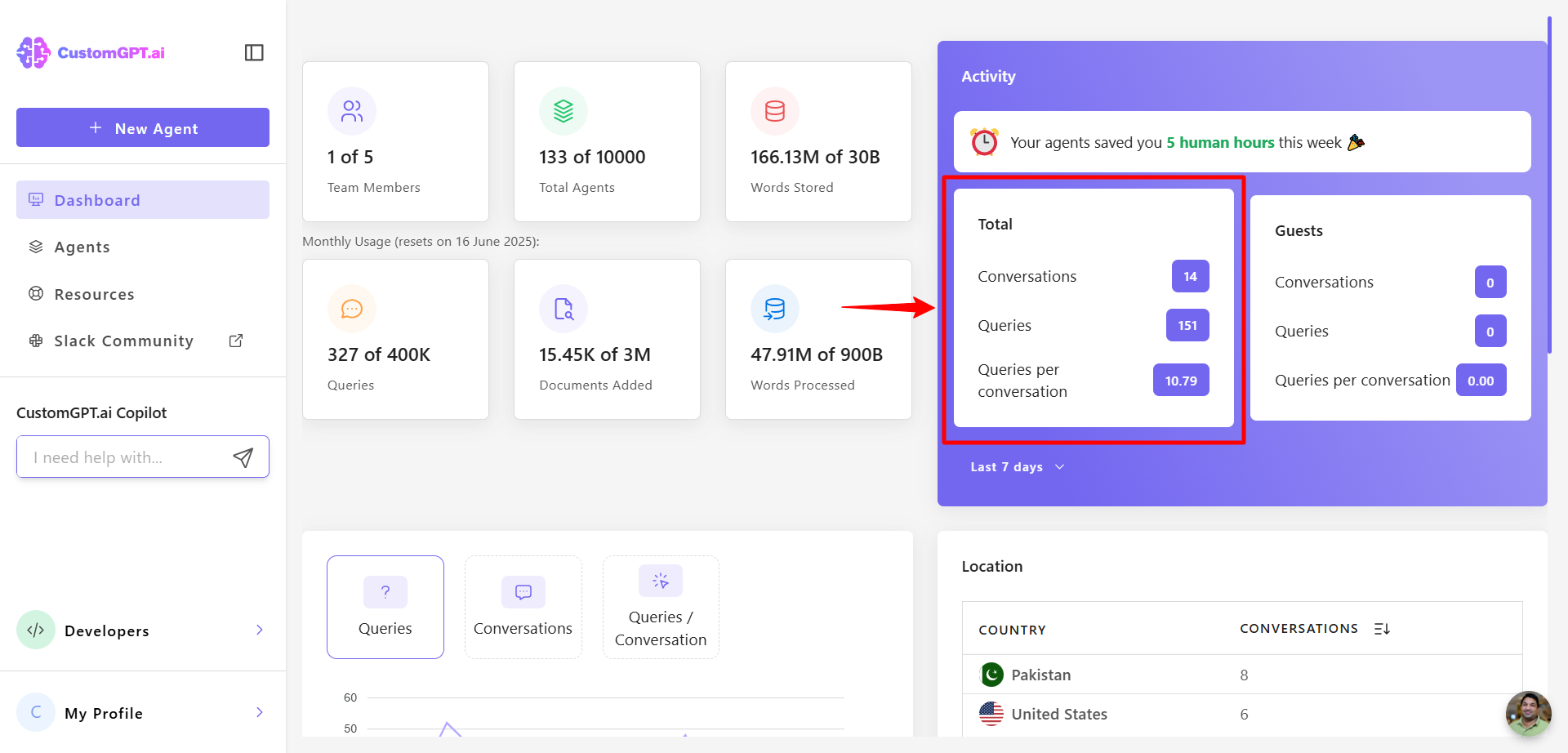1568x753 pixels.
Task: Click Words Stored database icon
Action: click(x=775, y=111)
